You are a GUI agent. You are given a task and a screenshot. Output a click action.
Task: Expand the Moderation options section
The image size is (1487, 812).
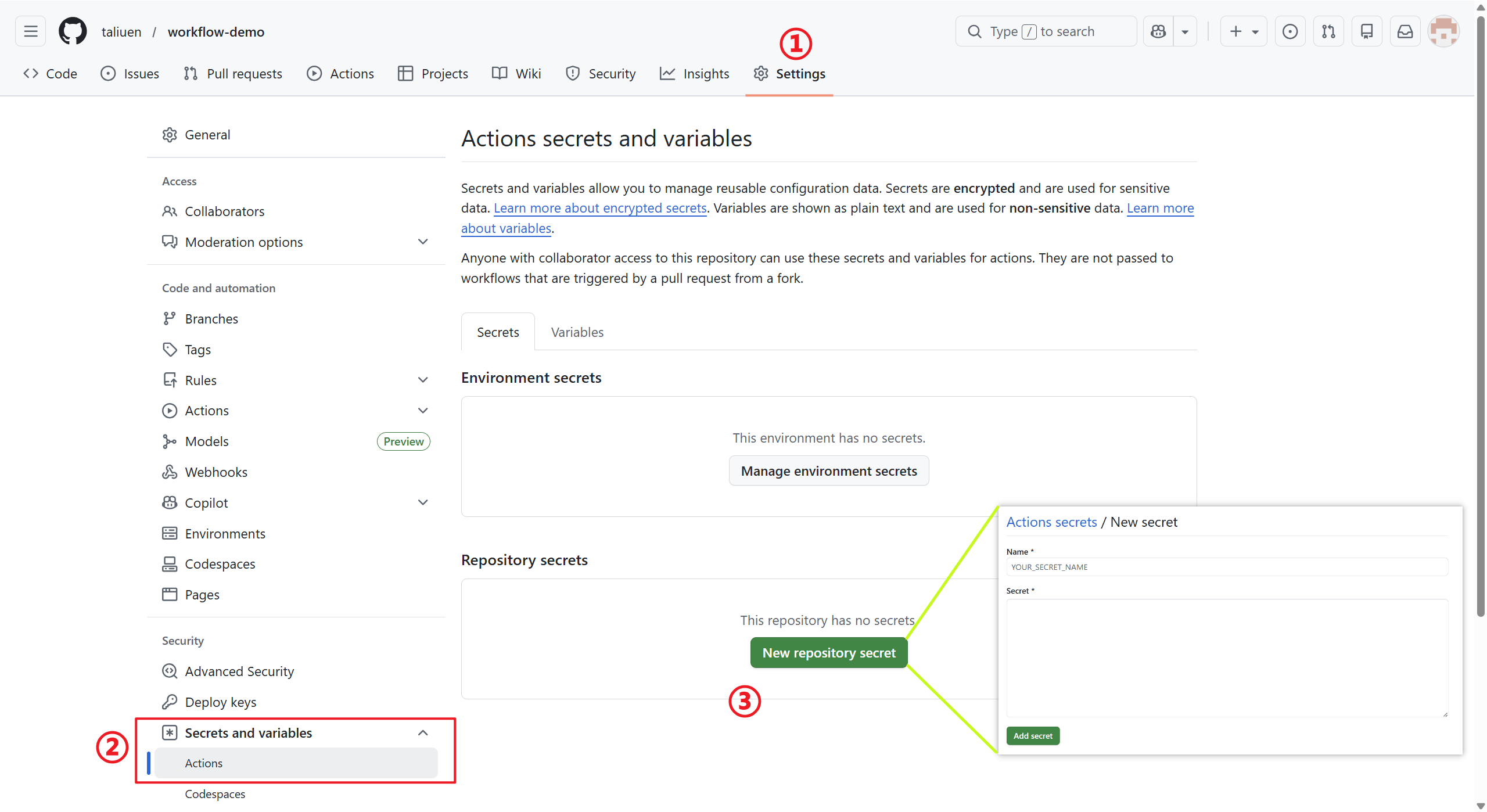(423, 242)
